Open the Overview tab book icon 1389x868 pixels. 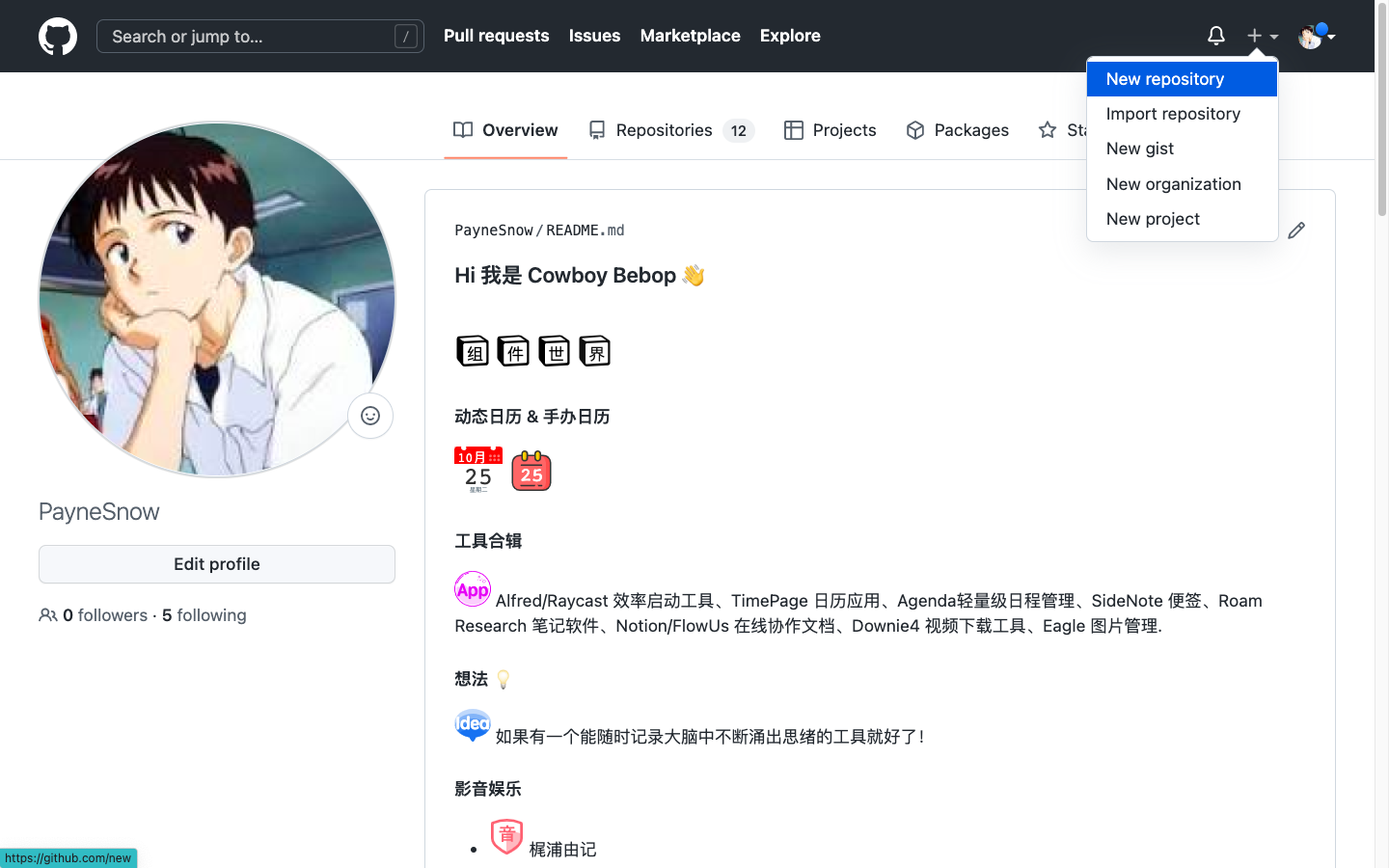click(x=462, y=129)
